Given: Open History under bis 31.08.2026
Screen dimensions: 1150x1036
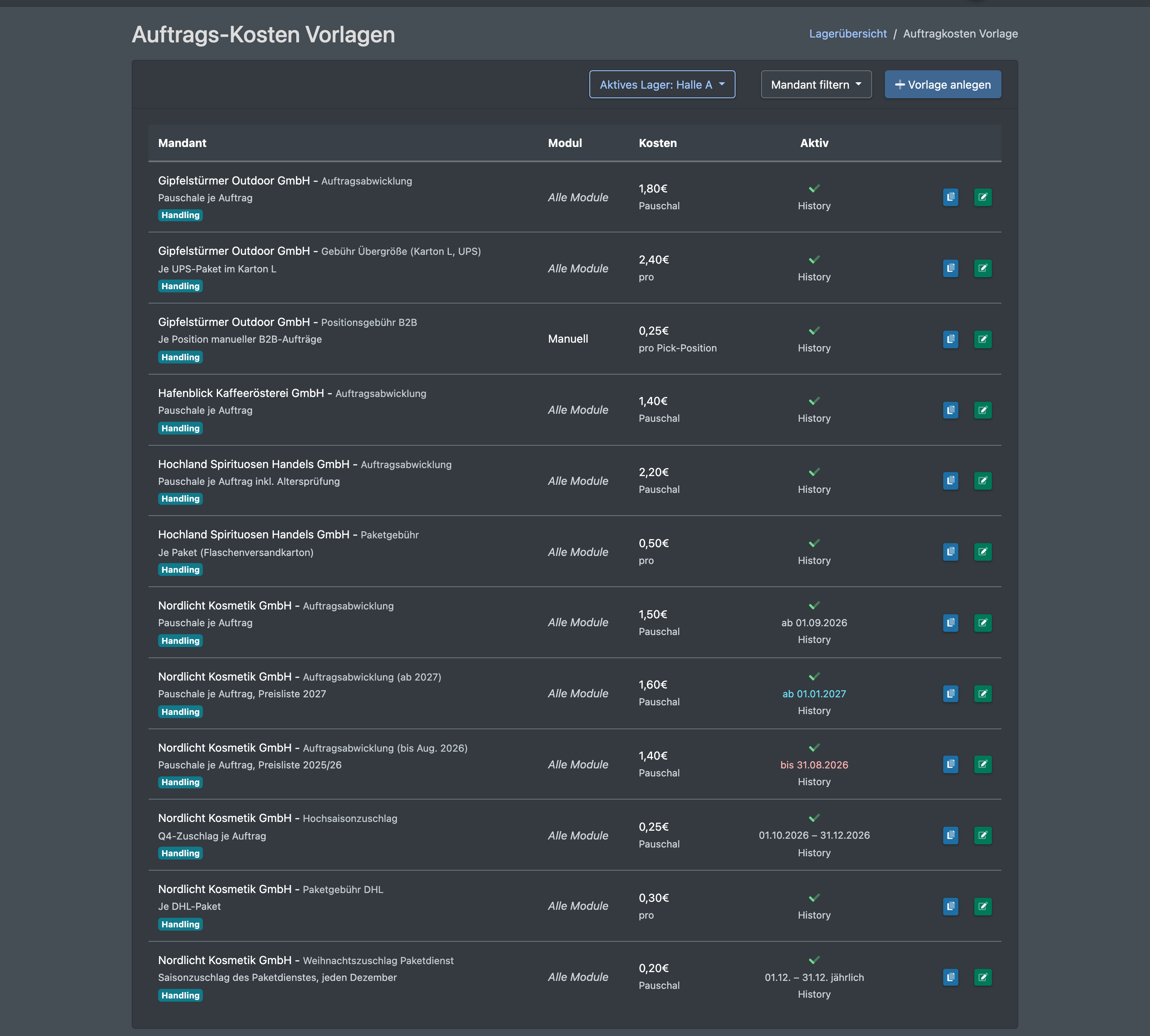Looking at the screenshot, I should pyautogui.click(x=814, y=782).
